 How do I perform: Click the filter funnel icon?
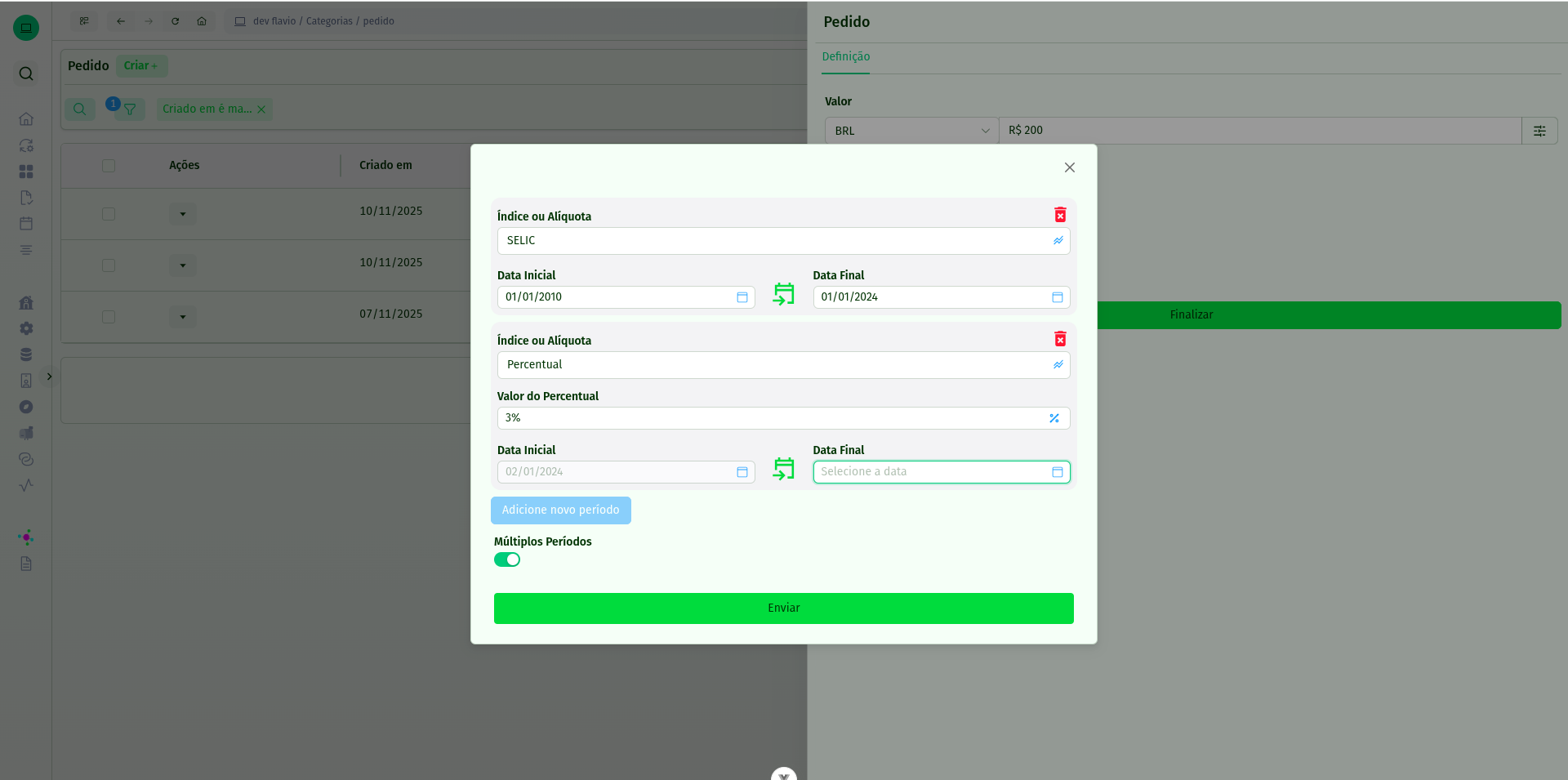(130, 109)
